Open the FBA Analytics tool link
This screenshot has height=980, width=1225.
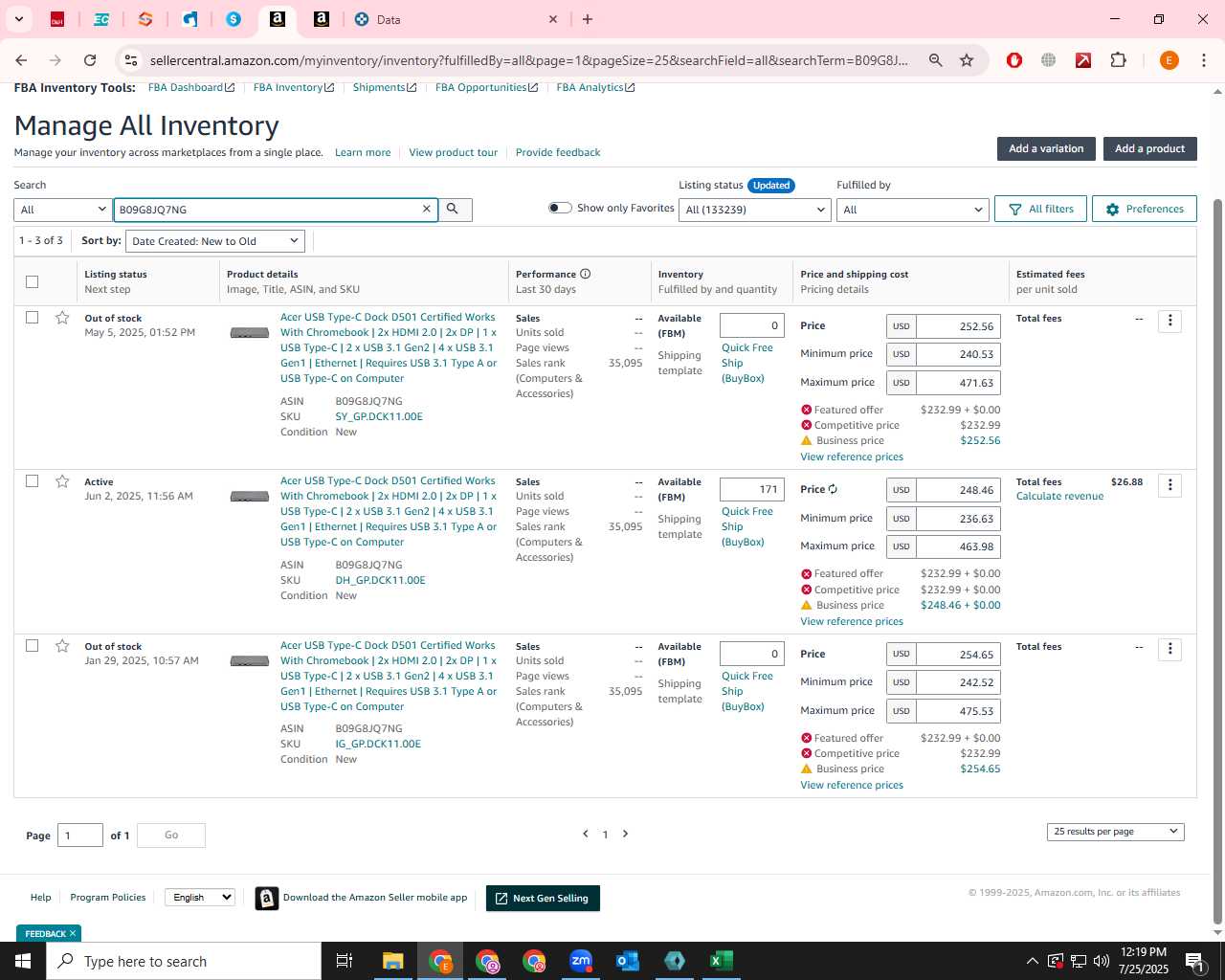[595, 87]
